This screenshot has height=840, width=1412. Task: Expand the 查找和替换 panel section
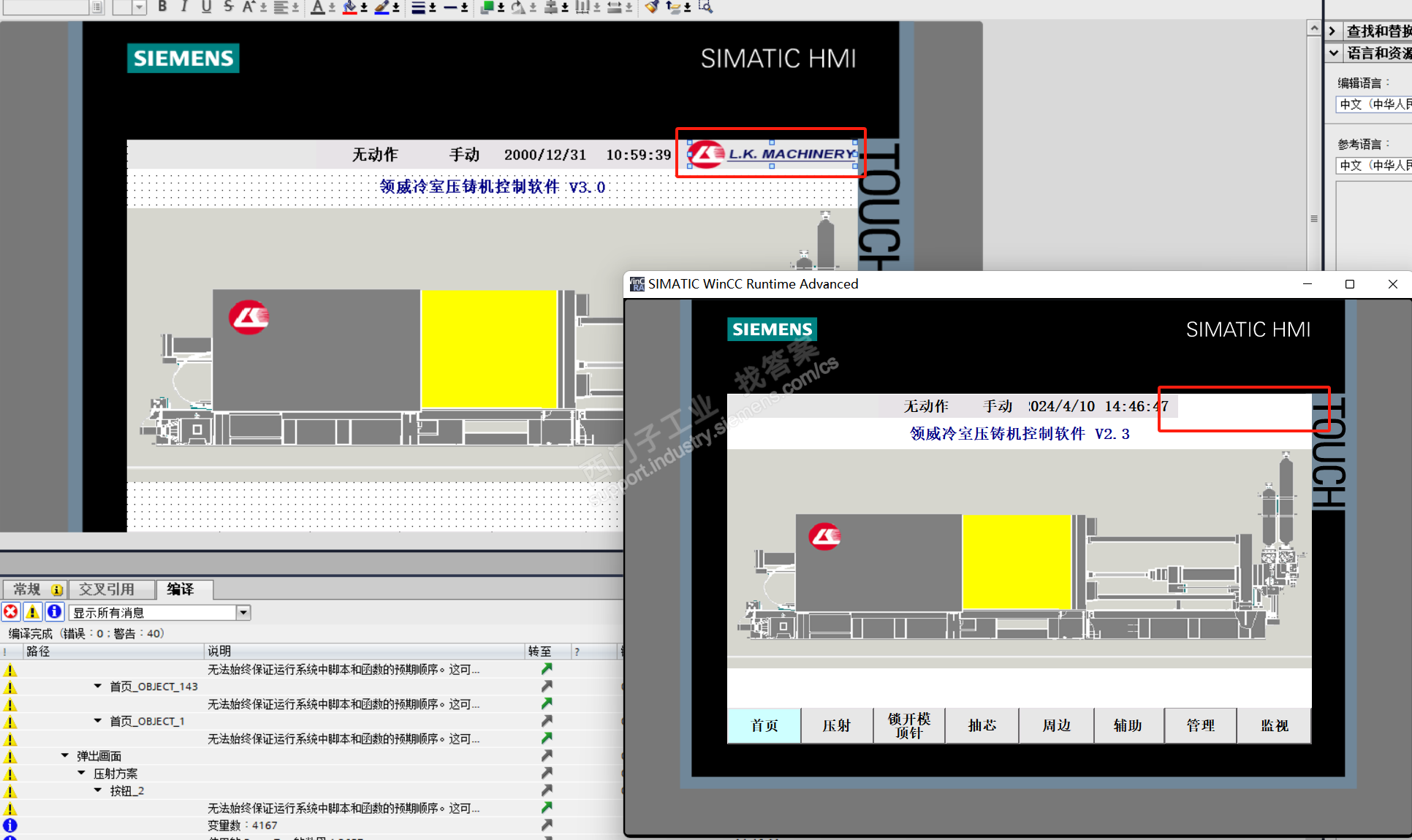[1332, 31]
